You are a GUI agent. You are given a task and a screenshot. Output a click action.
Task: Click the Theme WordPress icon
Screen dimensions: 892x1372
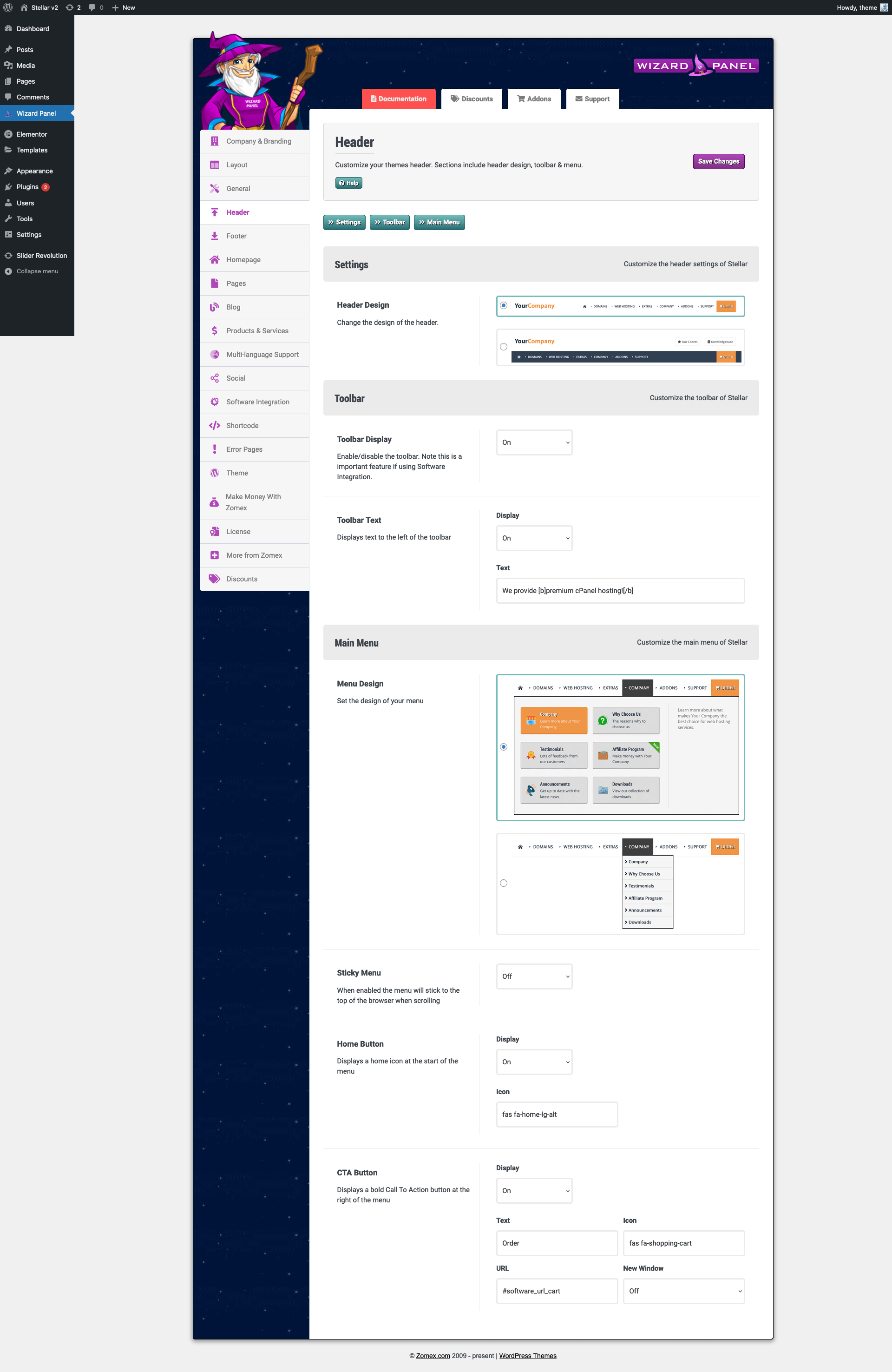[x=214, y=473]
